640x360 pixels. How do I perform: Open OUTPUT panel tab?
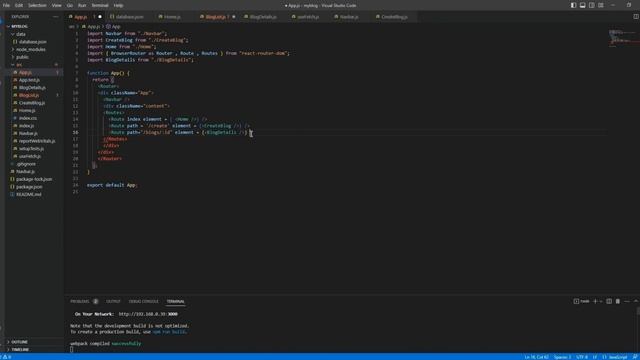(113, 302)
